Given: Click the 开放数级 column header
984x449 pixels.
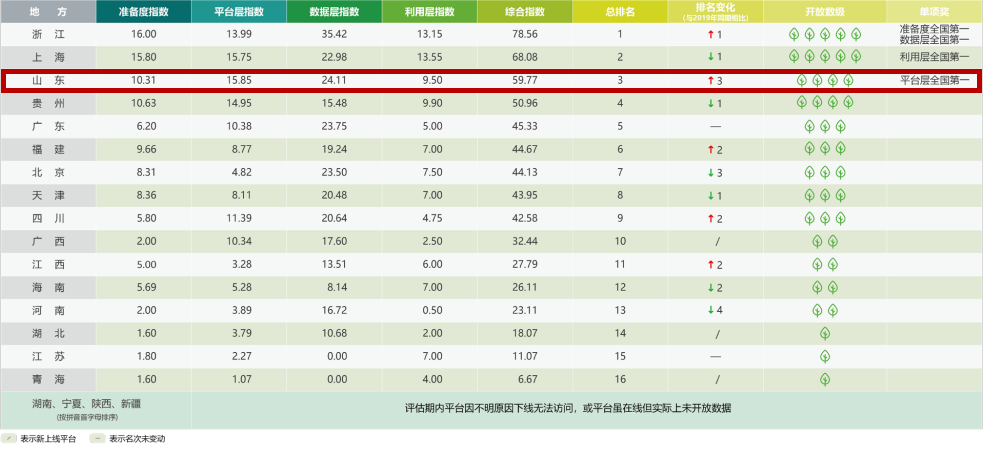Looking at the screenshot, I should pyautogui.click(x=825, y=12).
